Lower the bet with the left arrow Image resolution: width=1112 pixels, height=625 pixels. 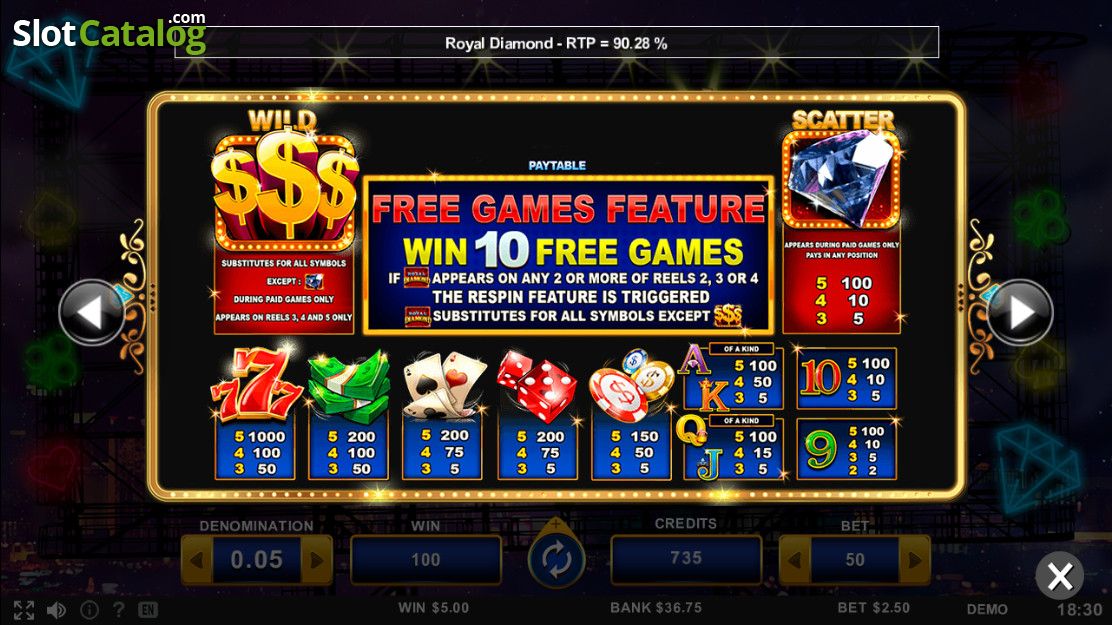(795, 560)
